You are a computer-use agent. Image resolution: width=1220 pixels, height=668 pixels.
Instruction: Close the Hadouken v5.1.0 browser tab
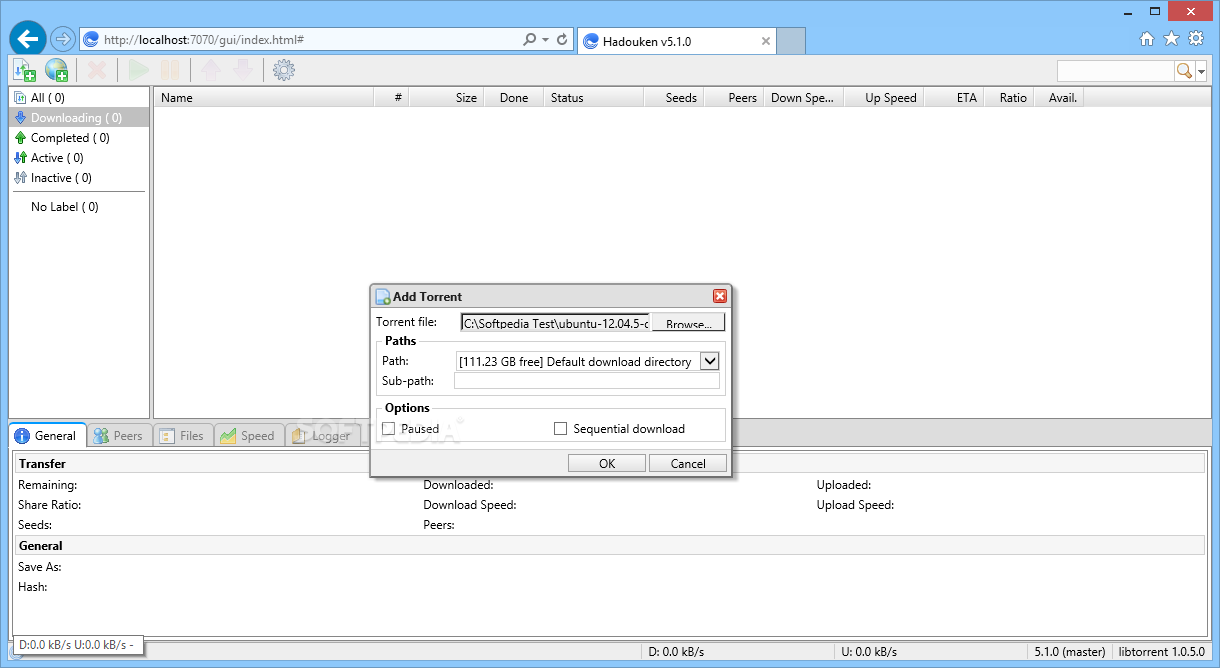pos(766,41)
